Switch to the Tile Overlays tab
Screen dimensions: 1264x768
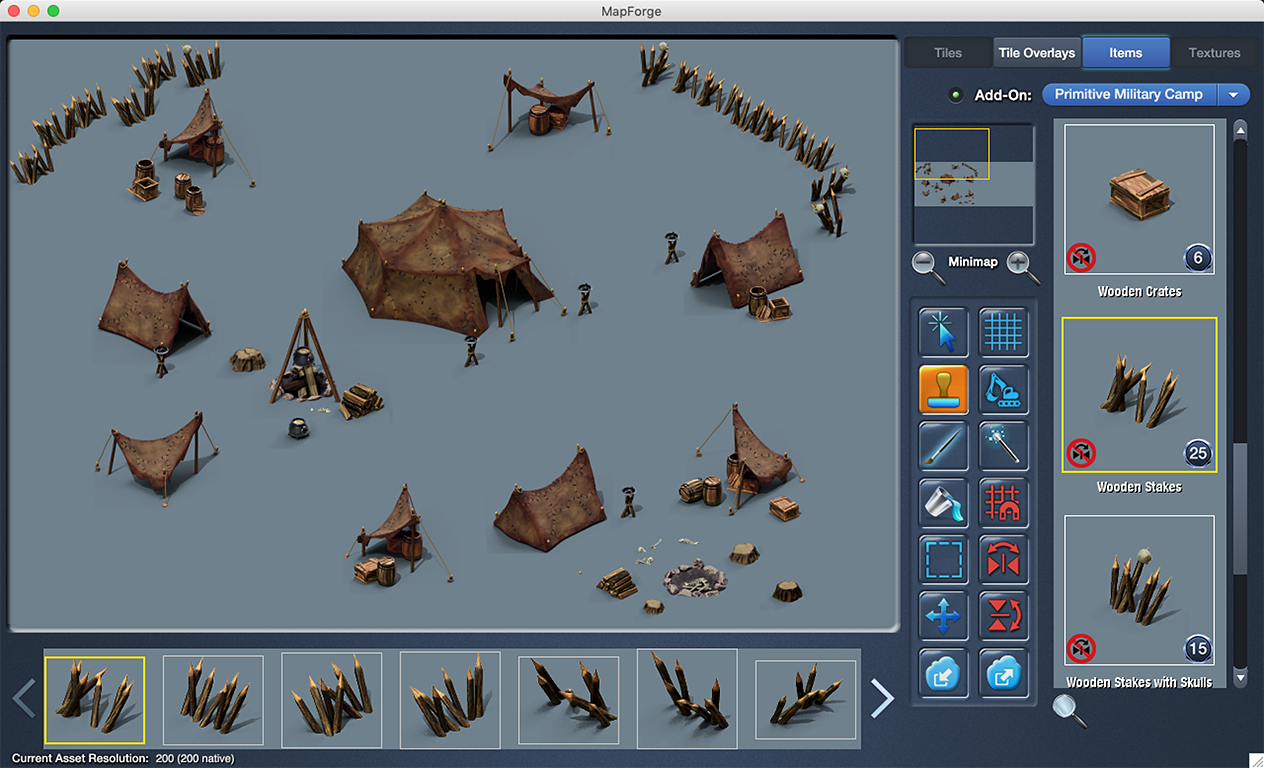(1037, 53)
